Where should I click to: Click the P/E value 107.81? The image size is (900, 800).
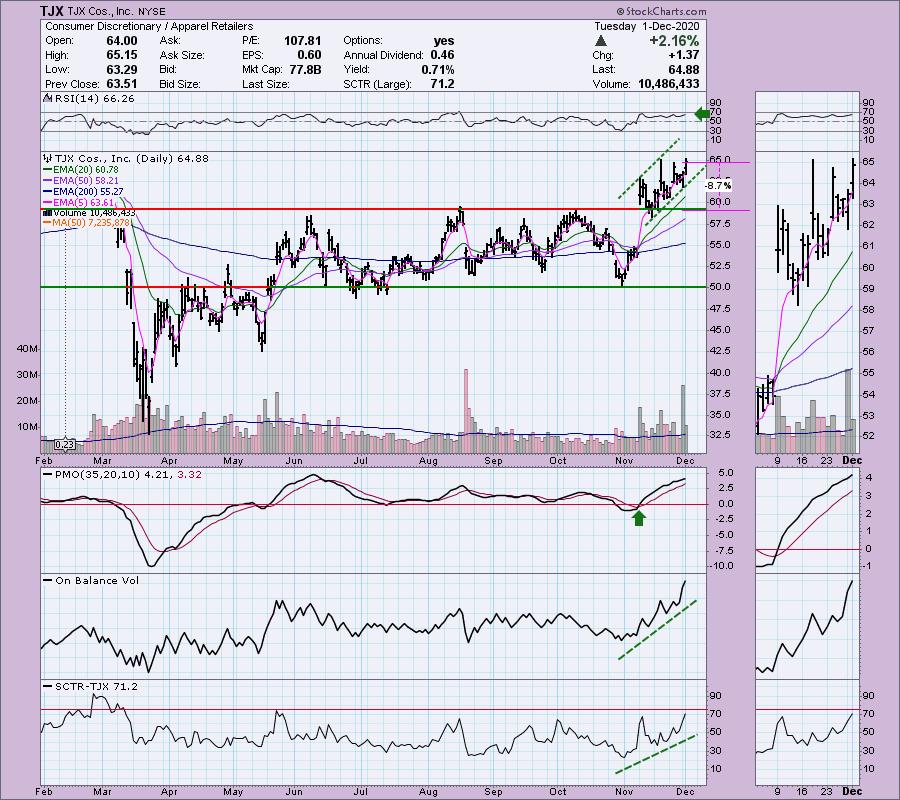(x=302, y=41)
